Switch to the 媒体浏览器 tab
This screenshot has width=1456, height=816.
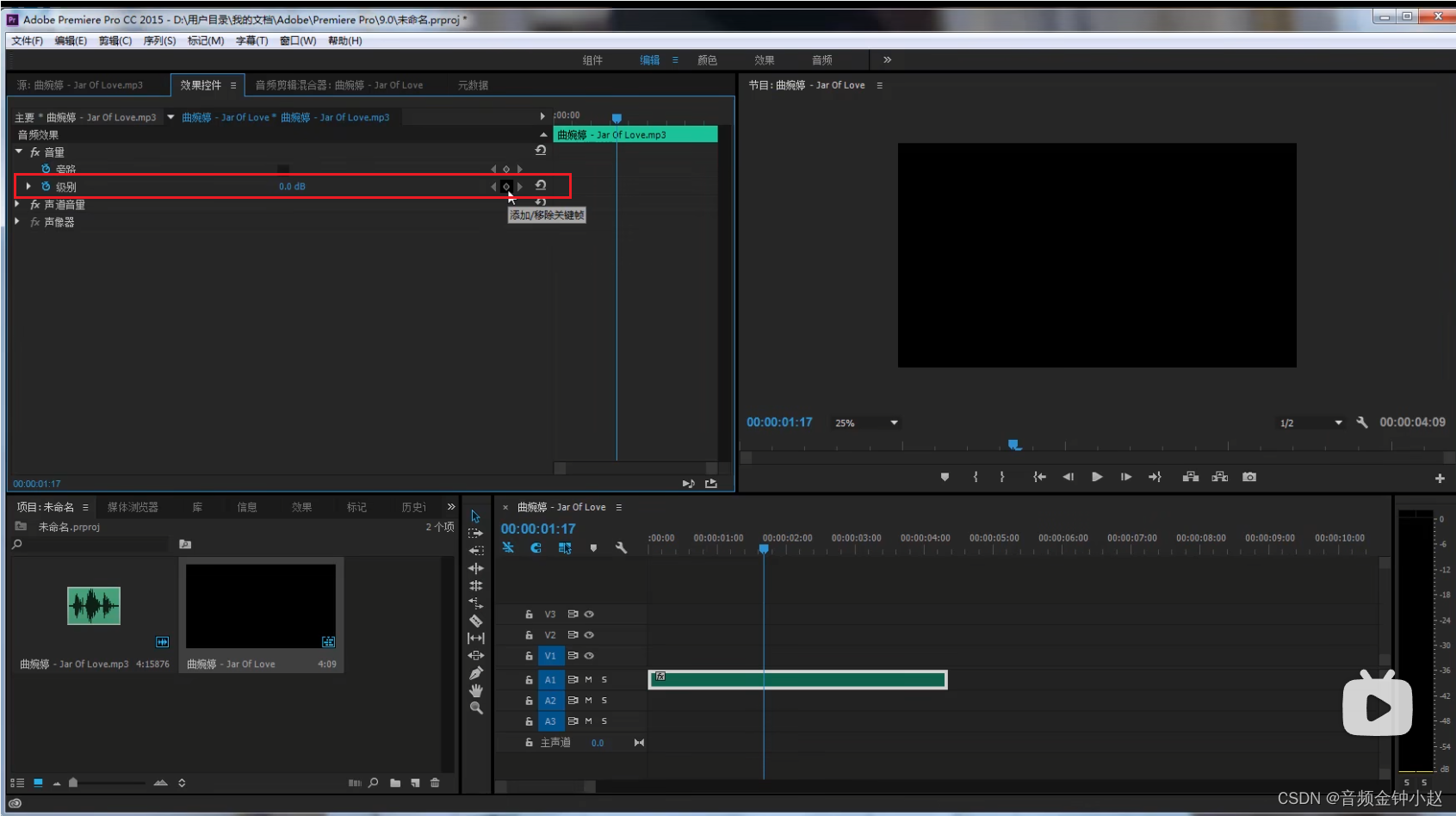(133, 507)
